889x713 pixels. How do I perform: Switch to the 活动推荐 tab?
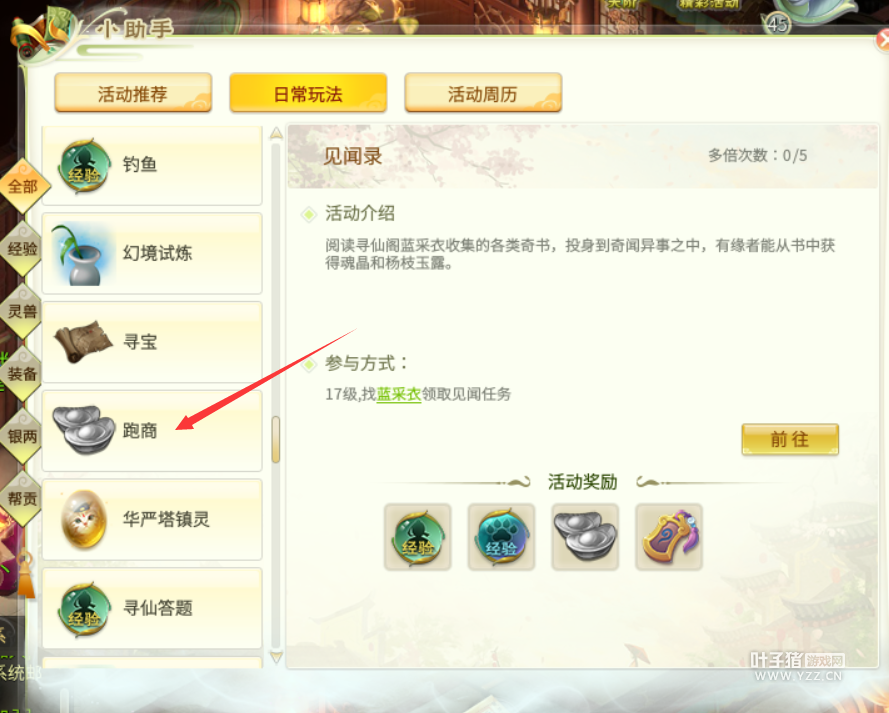click(x=133, y=93)
